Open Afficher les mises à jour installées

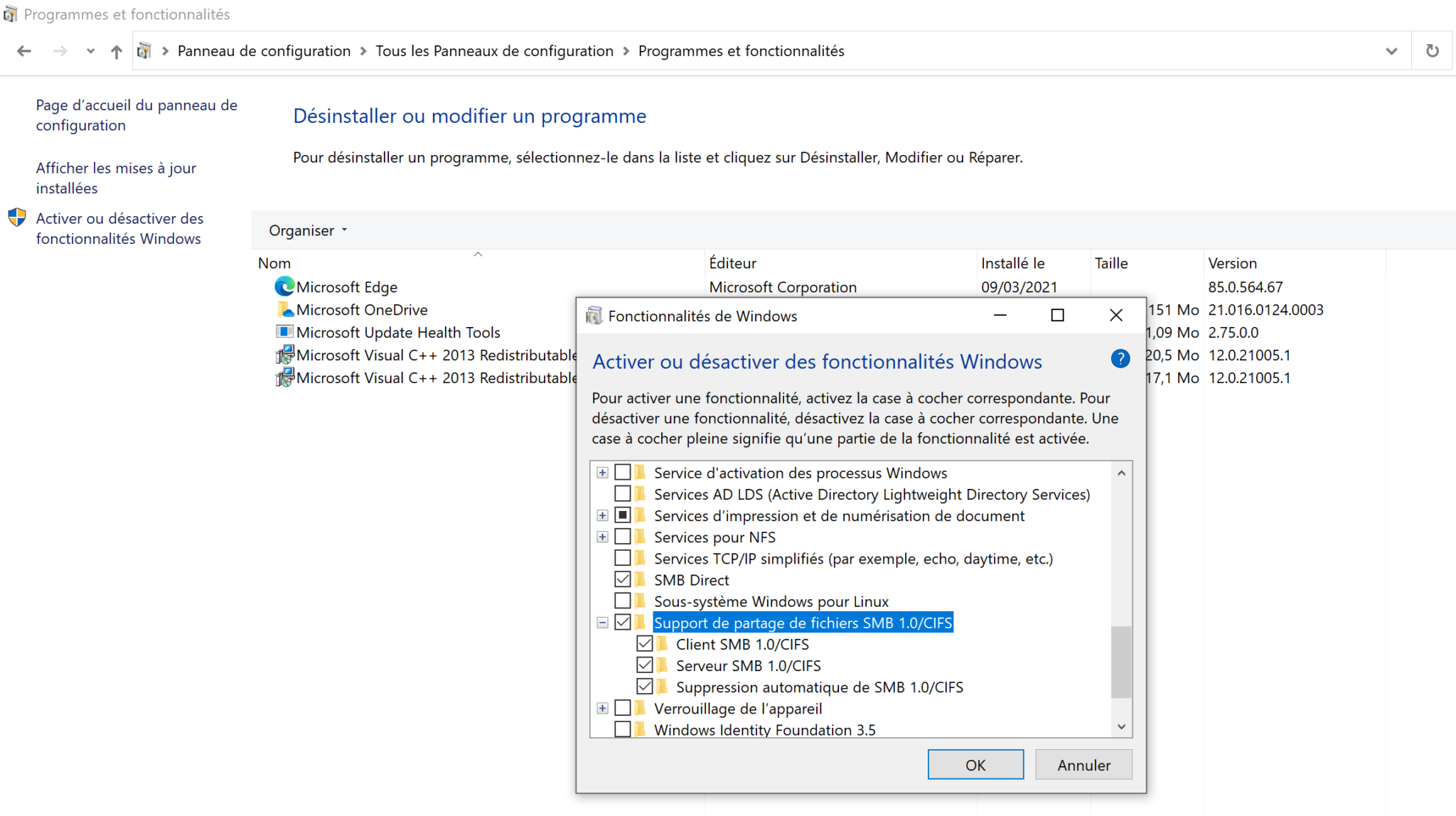(116, 178)
